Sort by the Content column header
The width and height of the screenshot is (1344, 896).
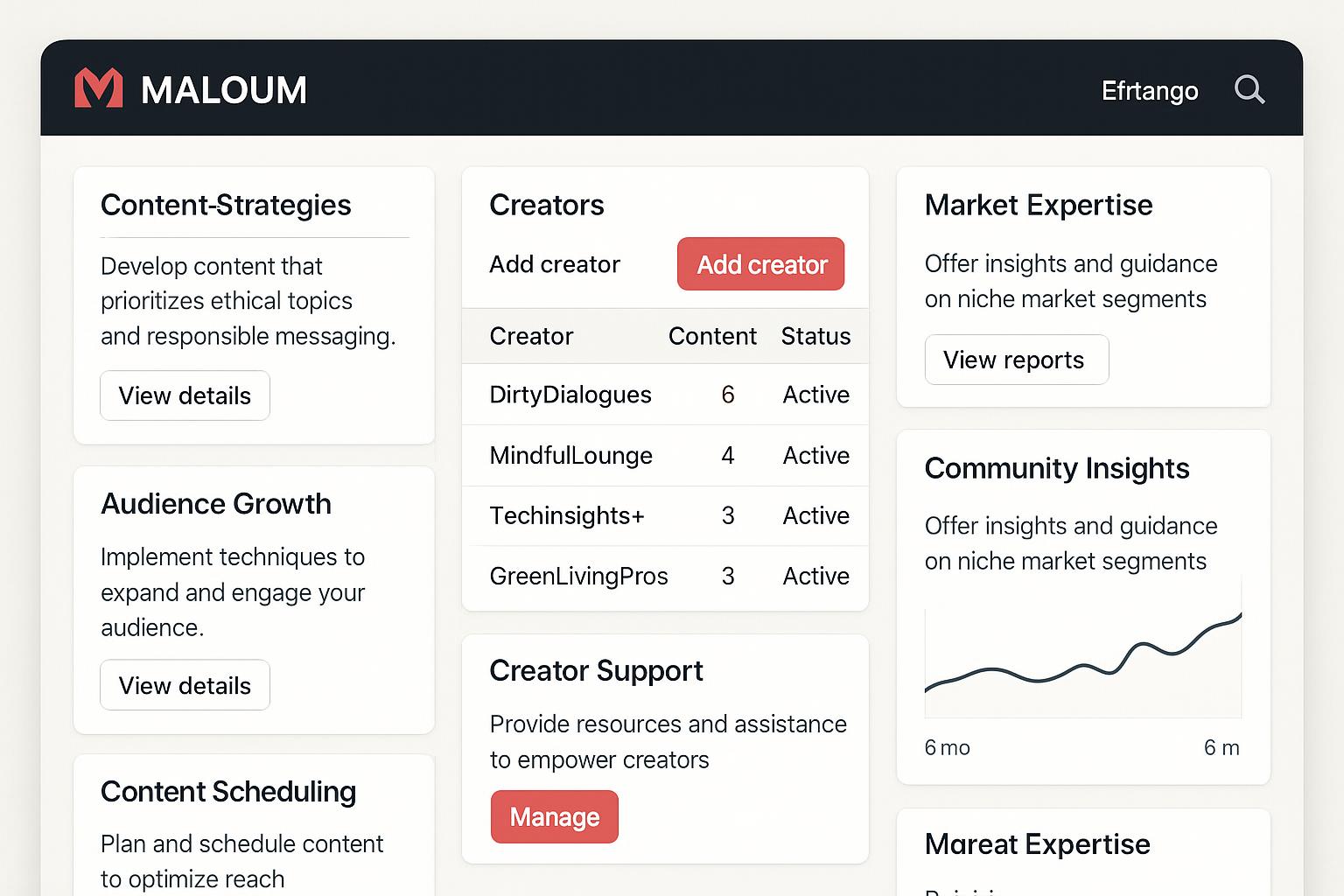(711, 336)
